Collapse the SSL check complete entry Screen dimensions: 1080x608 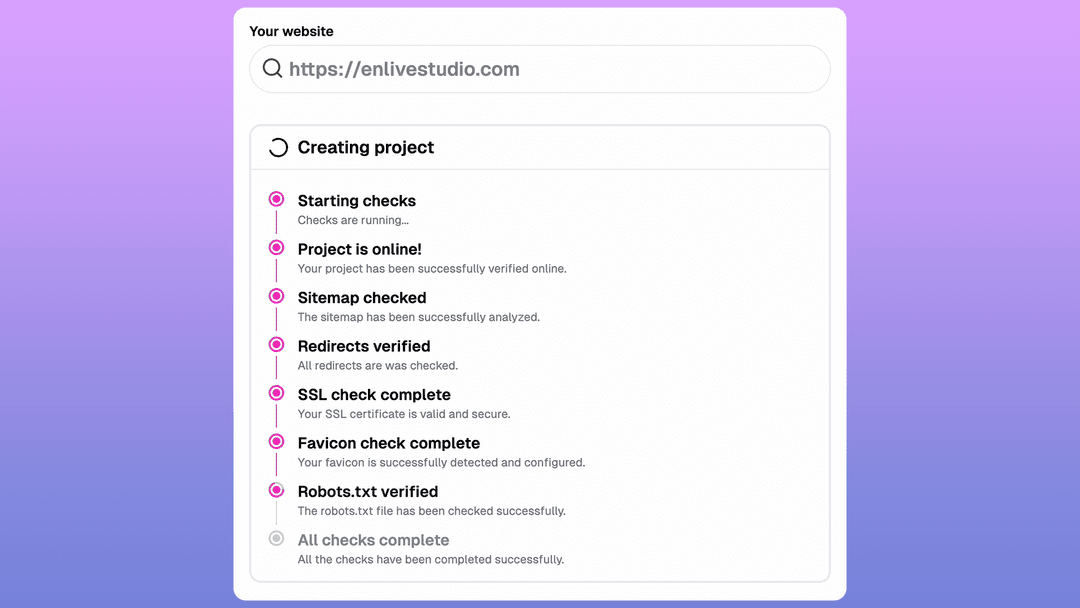point(374,394)
